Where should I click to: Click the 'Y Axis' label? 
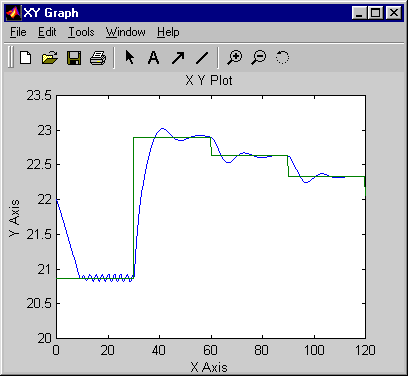15,218
